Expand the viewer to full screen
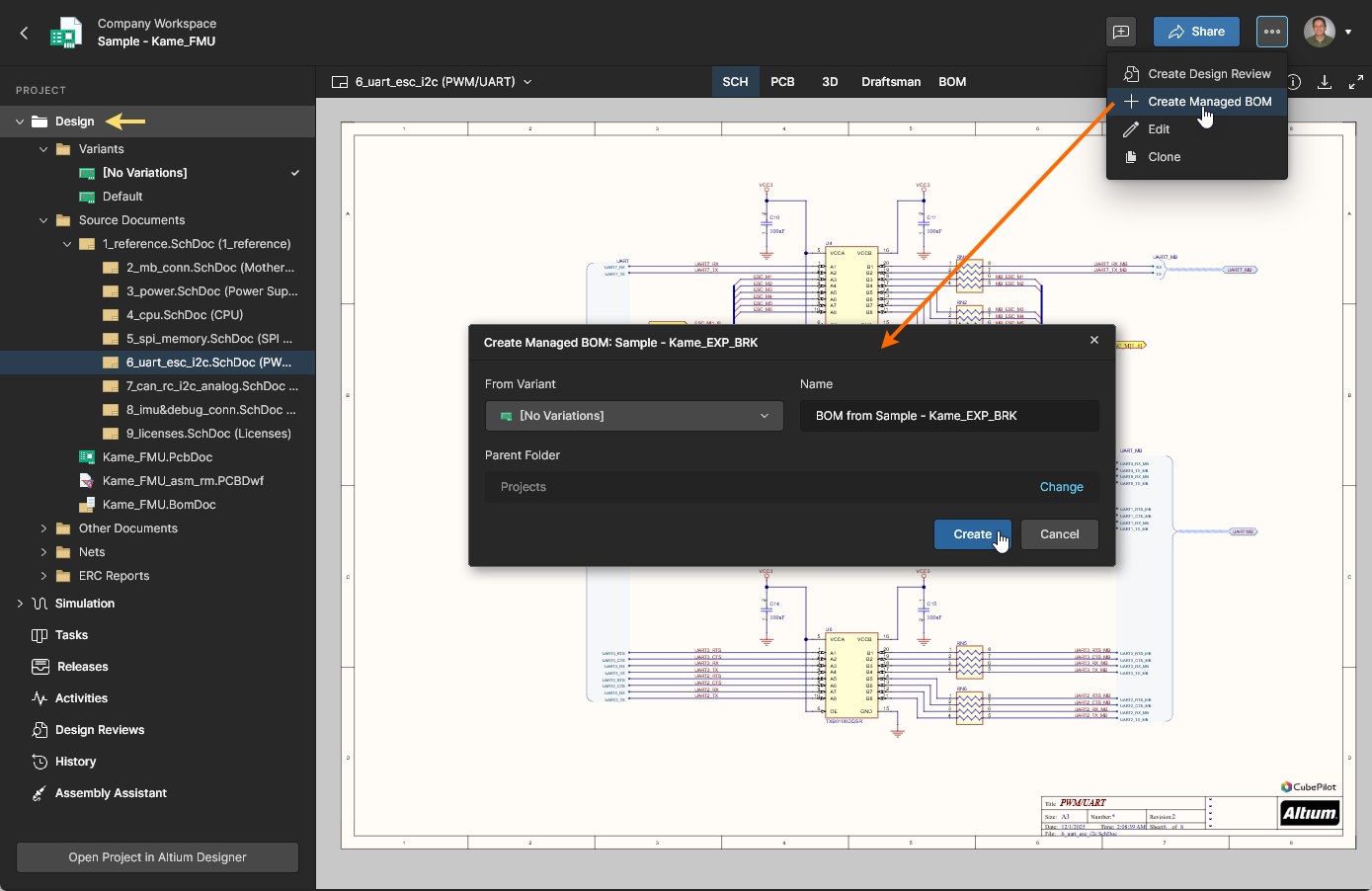Screen dimensions: 1372x891 point(1356,82)
